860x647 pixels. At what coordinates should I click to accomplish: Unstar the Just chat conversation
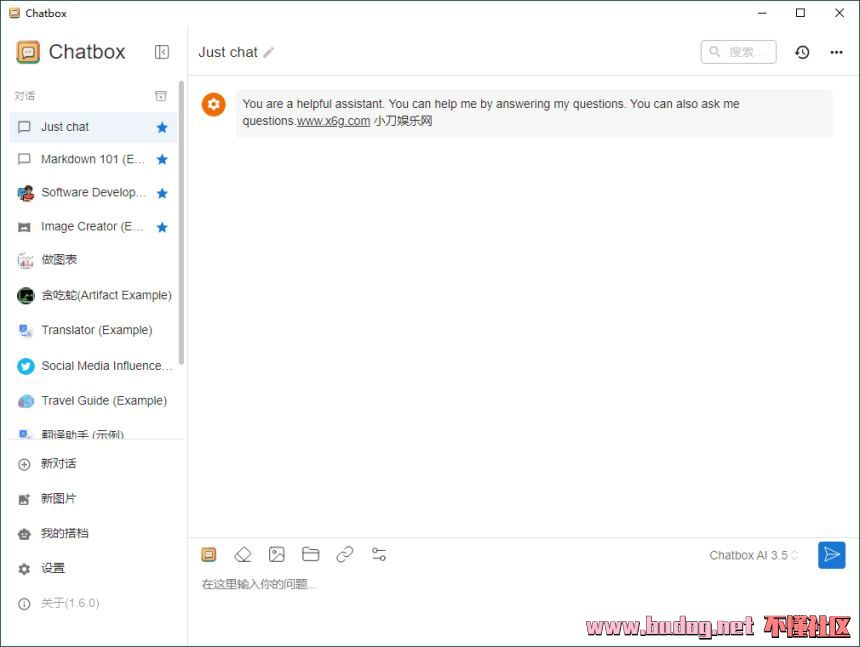tap(162, 127)
